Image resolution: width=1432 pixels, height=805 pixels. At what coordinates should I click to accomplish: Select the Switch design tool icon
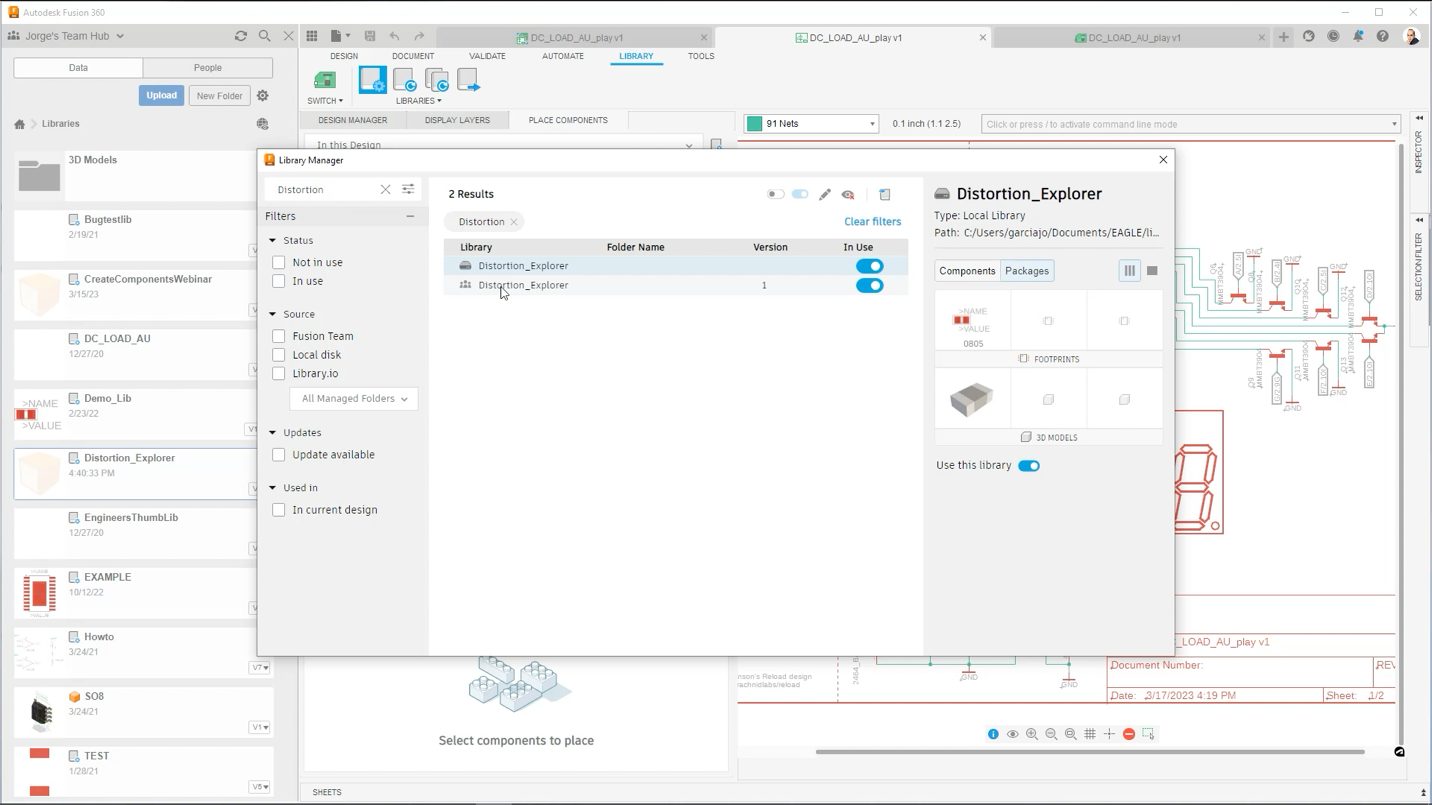click(x=323, y=80)
